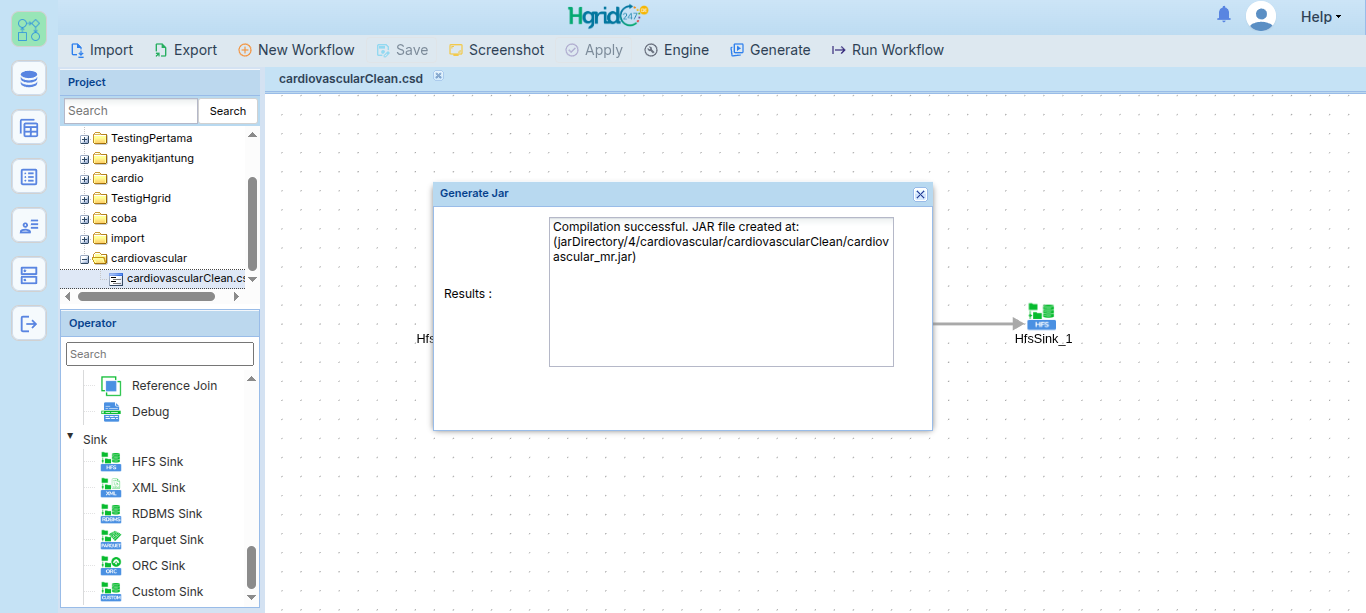The height and width of the screenshot is (613, 1366).
Task: Select the cardio folder
Action: [127, 178]
